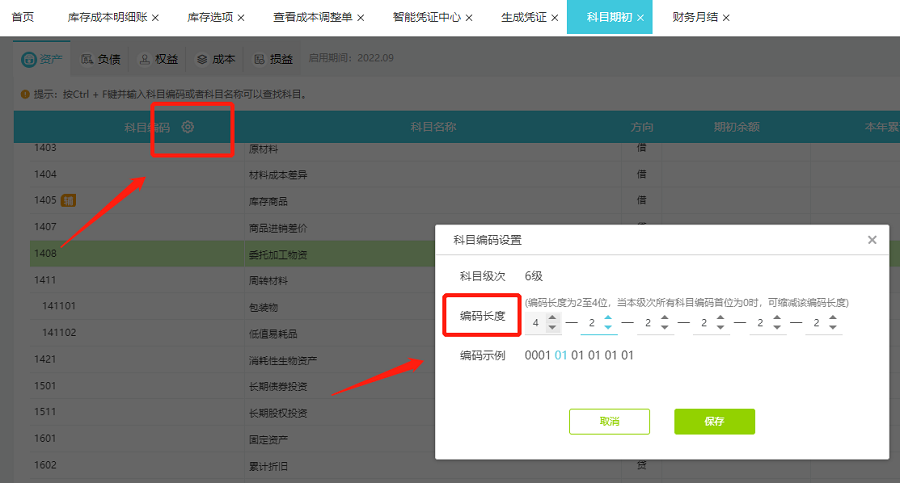Switch to 库存选项 tab

pos(210,17)
